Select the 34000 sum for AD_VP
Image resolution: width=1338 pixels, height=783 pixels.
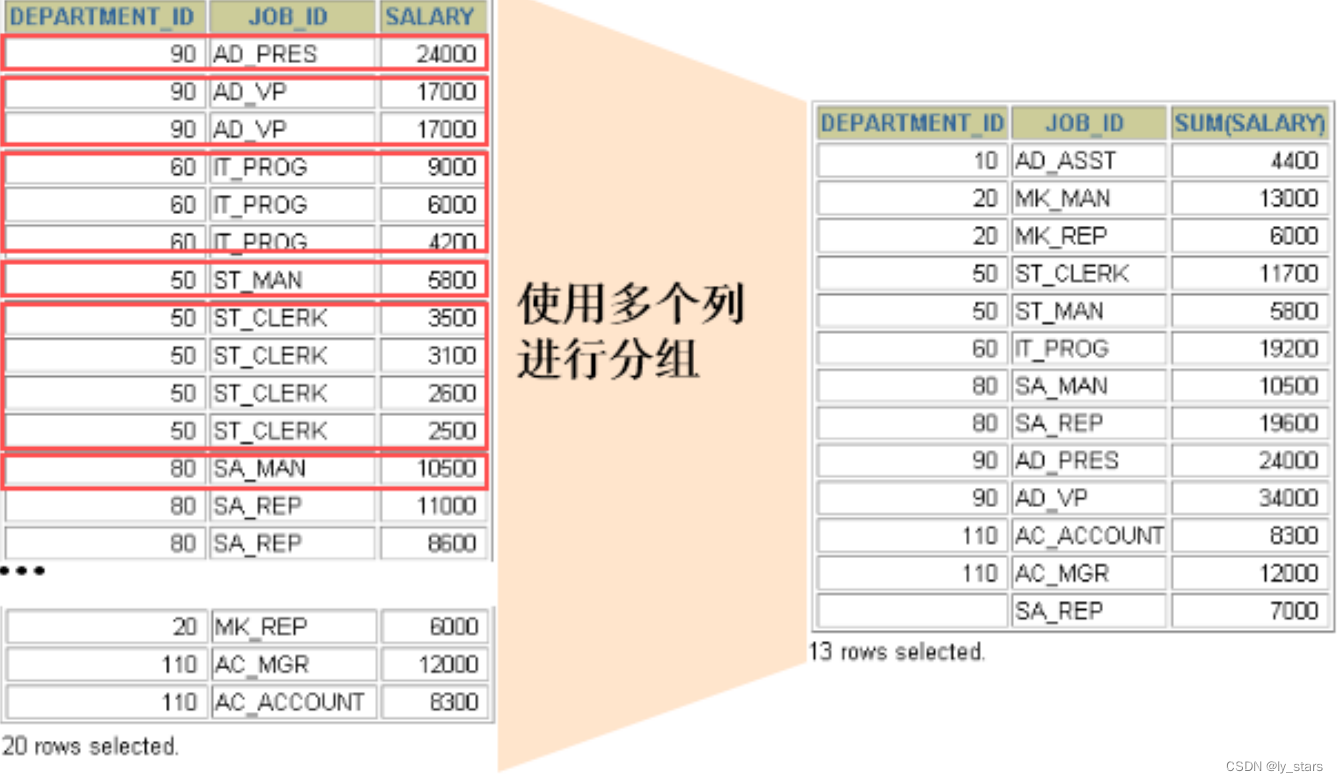pos(1252,498)
